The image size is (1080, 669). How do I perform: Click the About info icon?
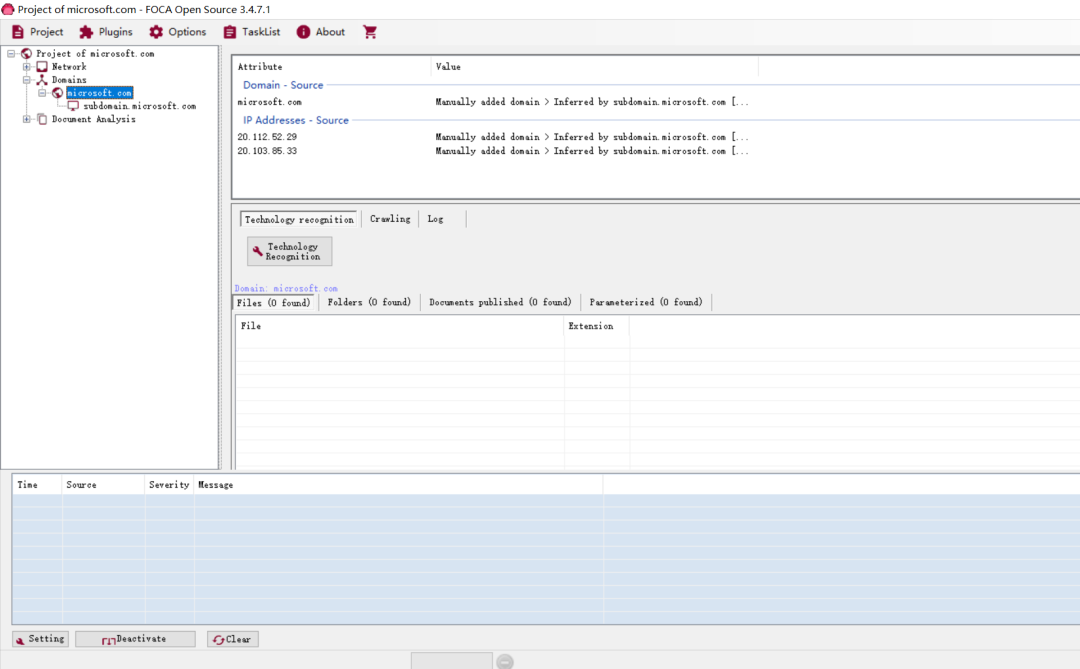pos(303,32)
